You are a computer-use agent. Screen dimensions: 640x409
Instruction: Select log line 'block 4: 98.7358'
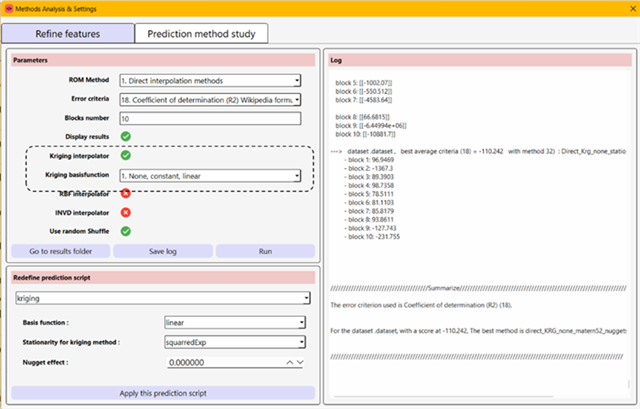[369, 185]
